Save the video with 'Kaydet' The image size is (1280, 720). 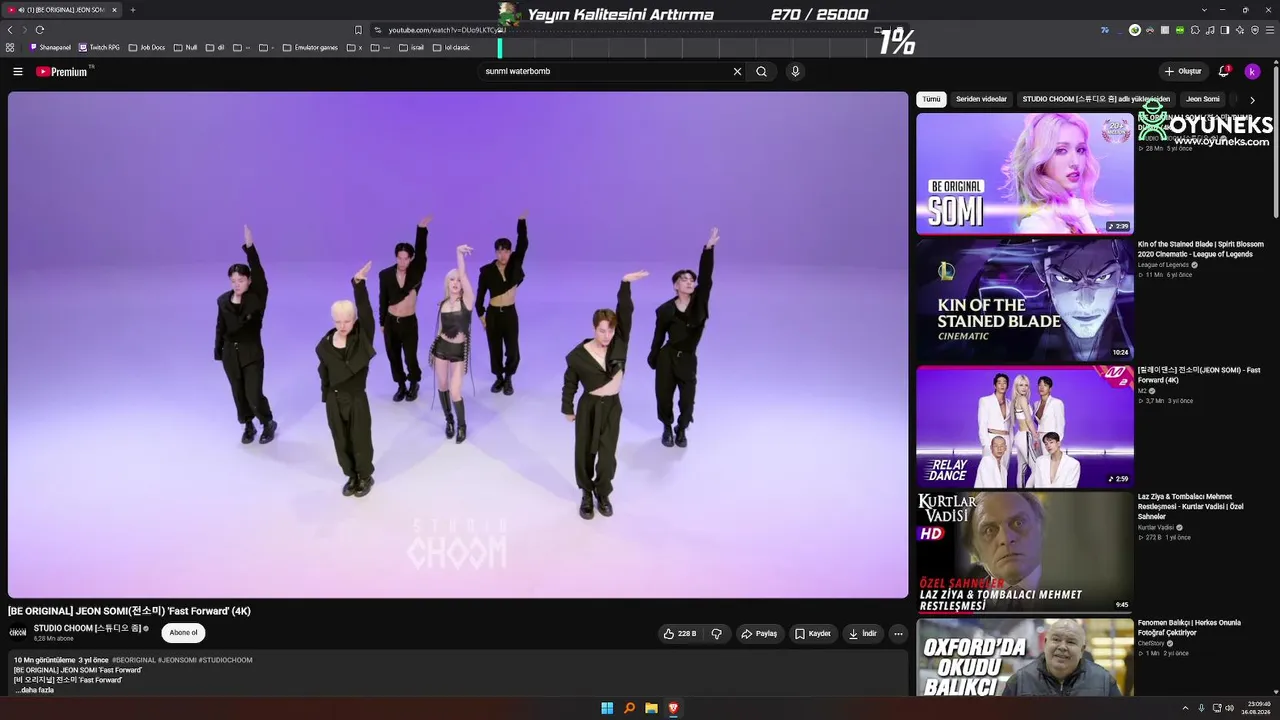click(x=813, y=634)
